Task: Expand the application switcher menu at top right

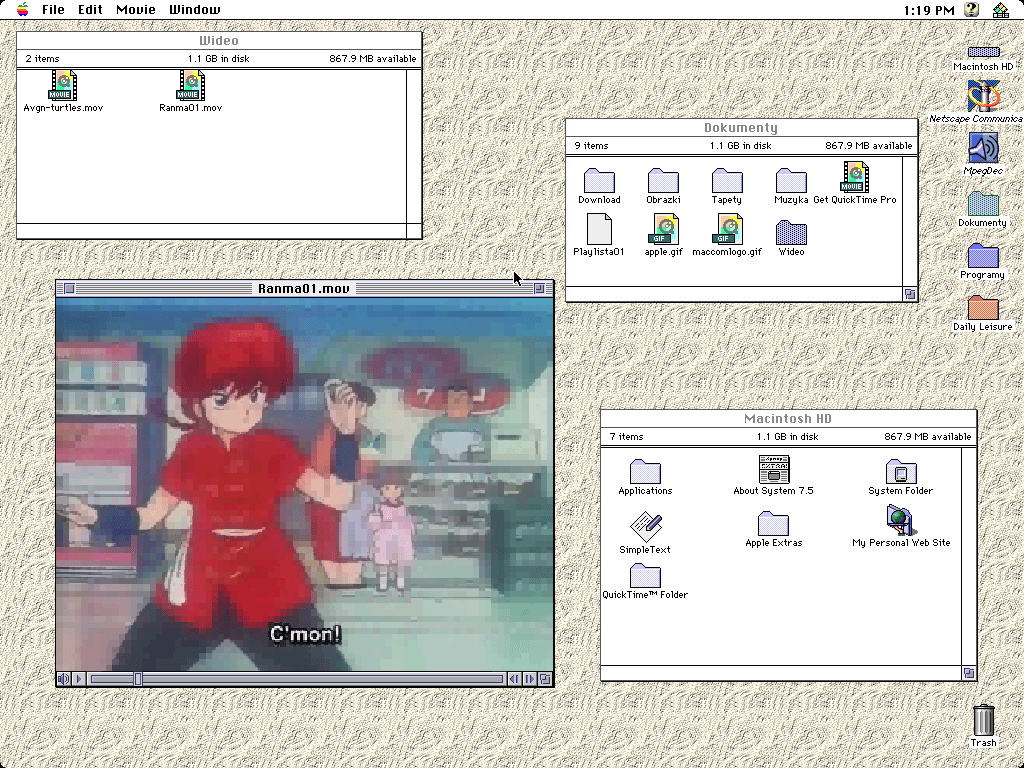Action: coord(999,10)
